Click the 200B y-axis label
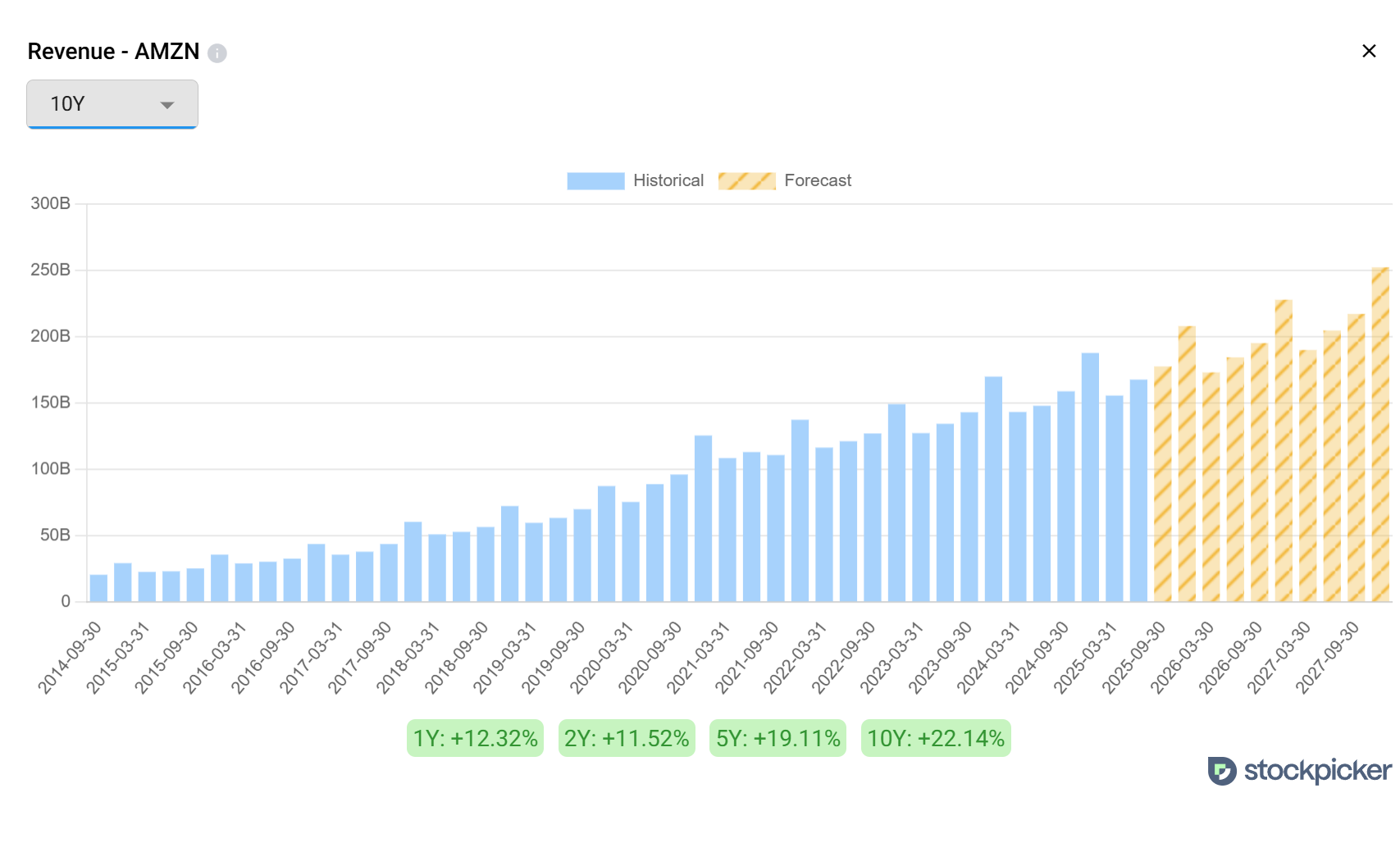 click(51, 336)
